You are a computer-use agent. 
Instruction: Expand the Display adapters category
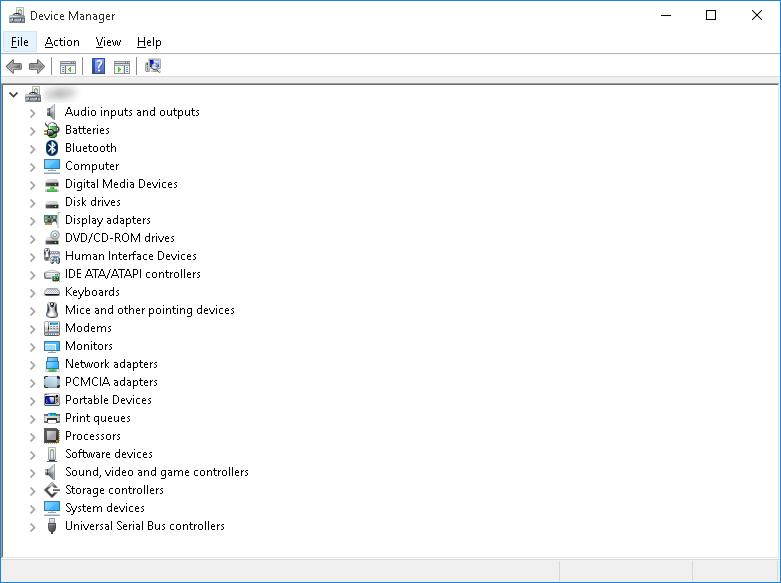coord(32,220)
